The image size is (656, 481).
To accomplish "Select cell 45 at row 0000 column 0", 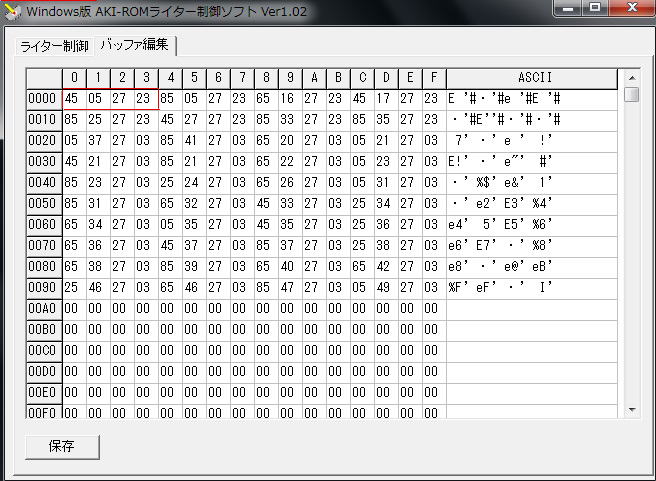I will coord(74,99).
